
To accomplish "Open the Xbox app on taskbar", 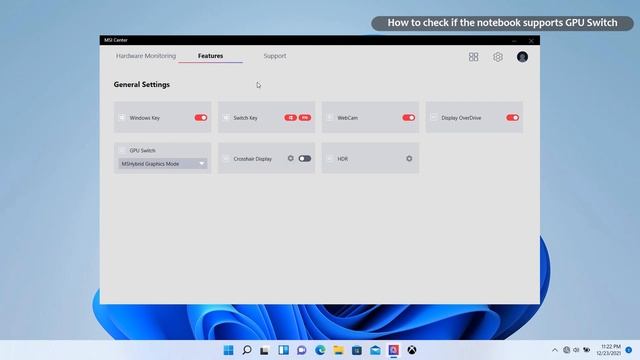I will tap(412, 350).
